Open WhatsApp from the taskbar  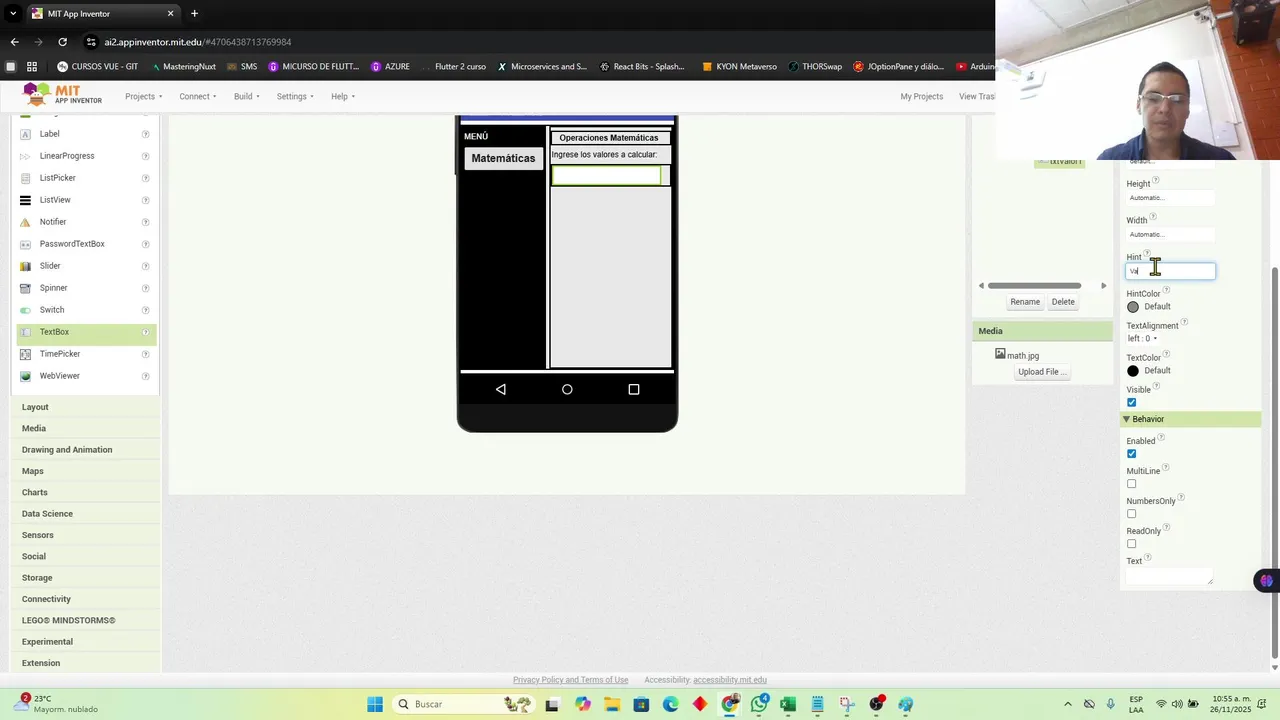[759, 704]
